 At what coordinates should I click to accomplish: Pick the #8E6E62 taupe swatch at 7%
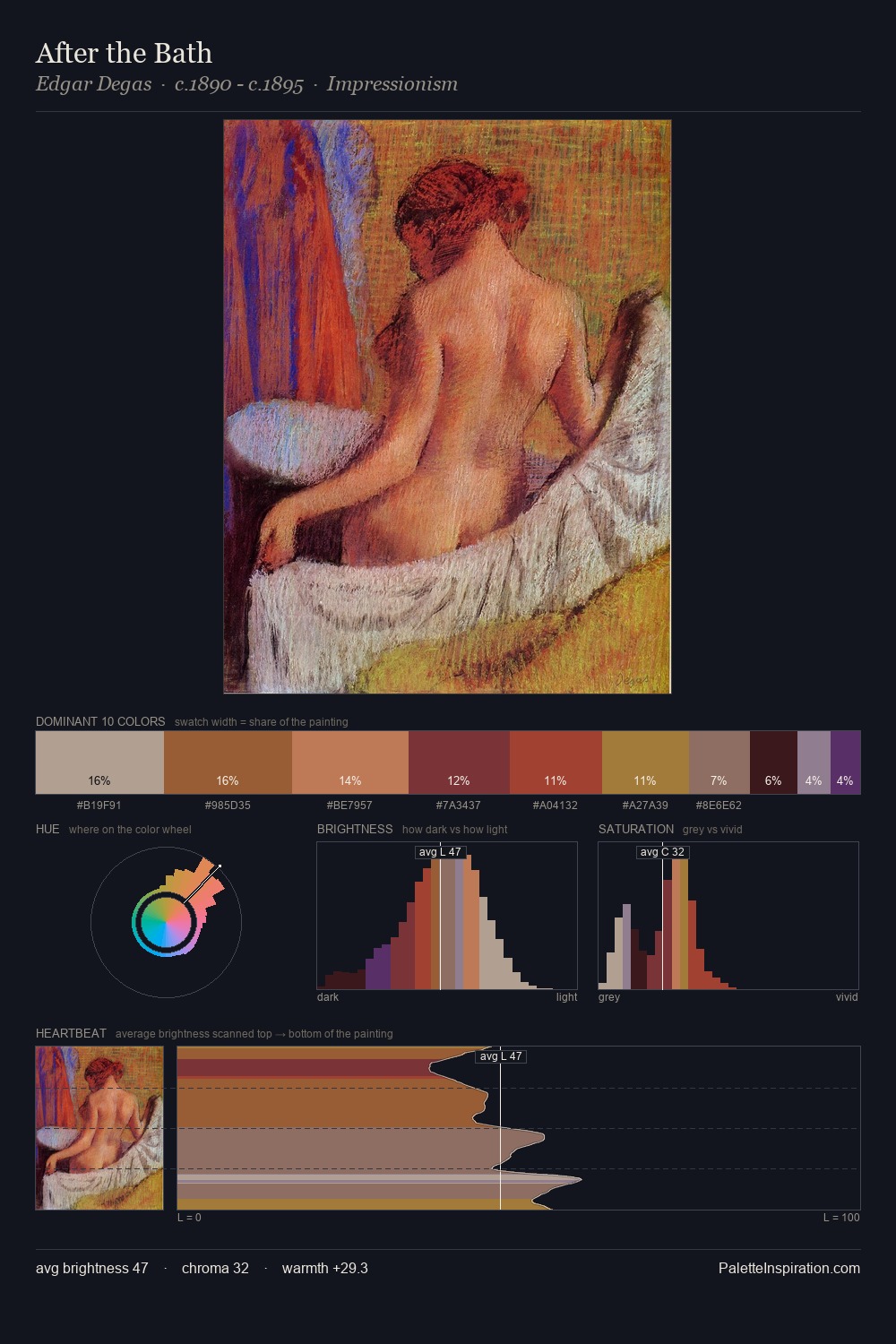click(719, 762)
